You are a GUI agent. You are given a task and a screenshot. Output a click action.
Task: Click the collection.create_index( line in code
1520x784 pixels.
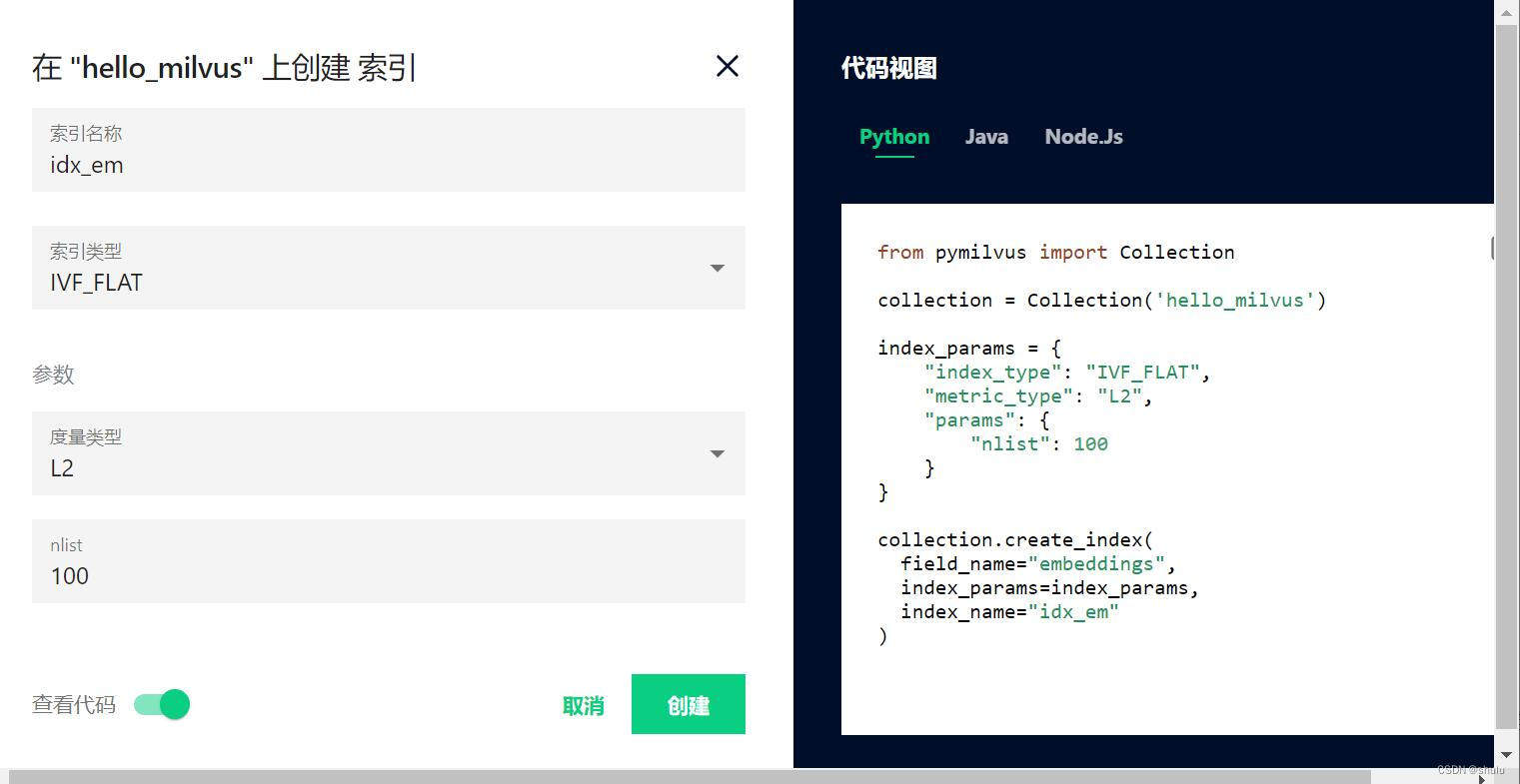click(1015, 540)
